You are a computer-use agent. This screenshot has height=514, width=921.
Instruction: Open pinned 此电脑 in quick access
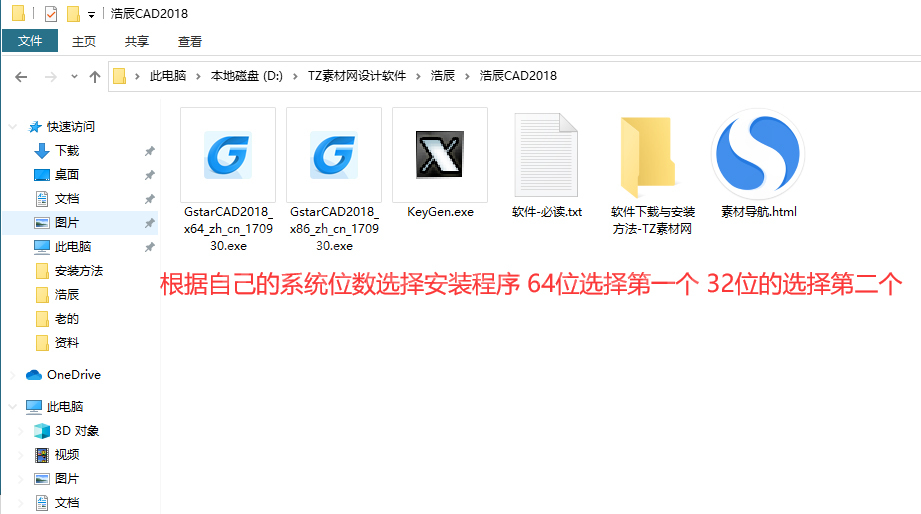click(73, 247)
